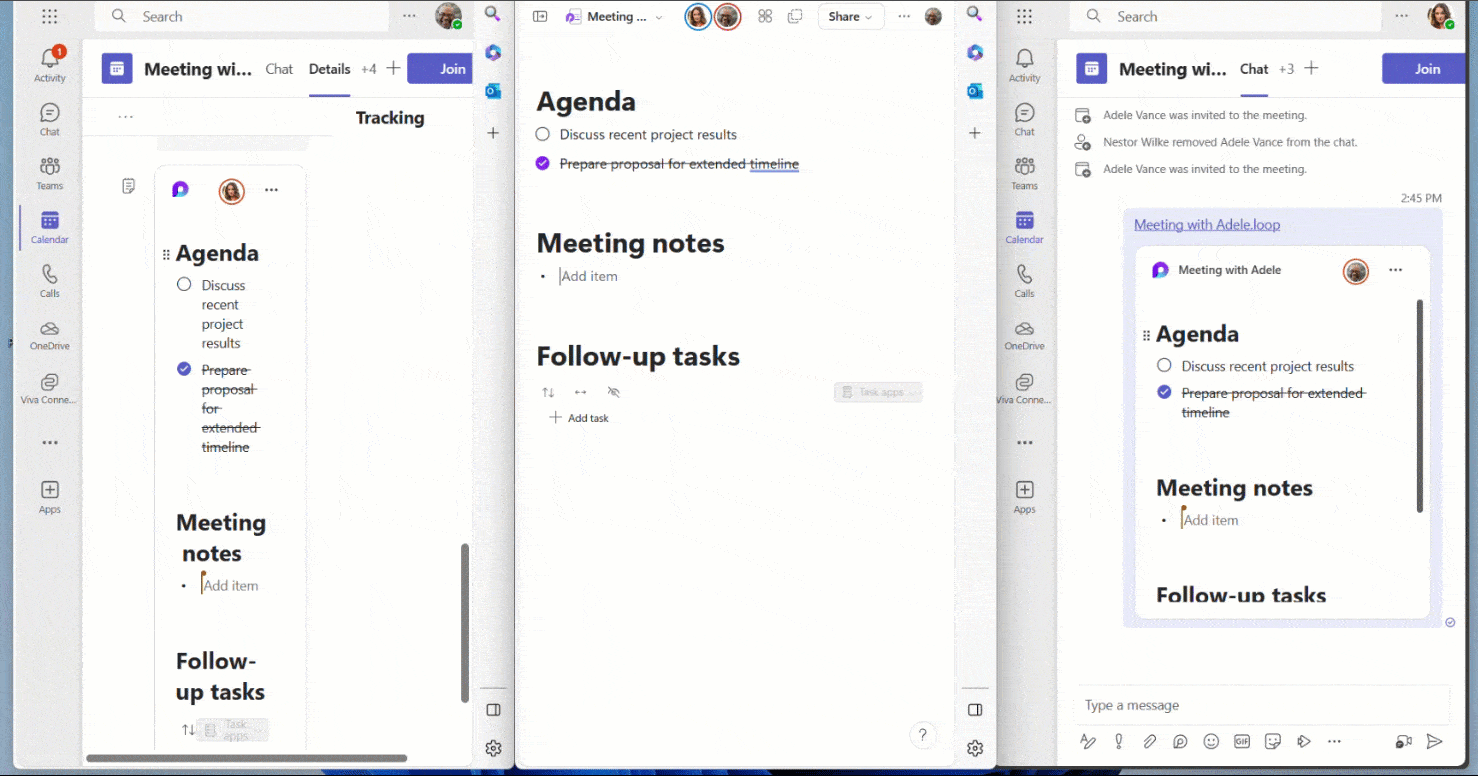Check the 'Discuss recent project results' agenda item
This screenshot has width=1478, height=776.
point(542,134)
